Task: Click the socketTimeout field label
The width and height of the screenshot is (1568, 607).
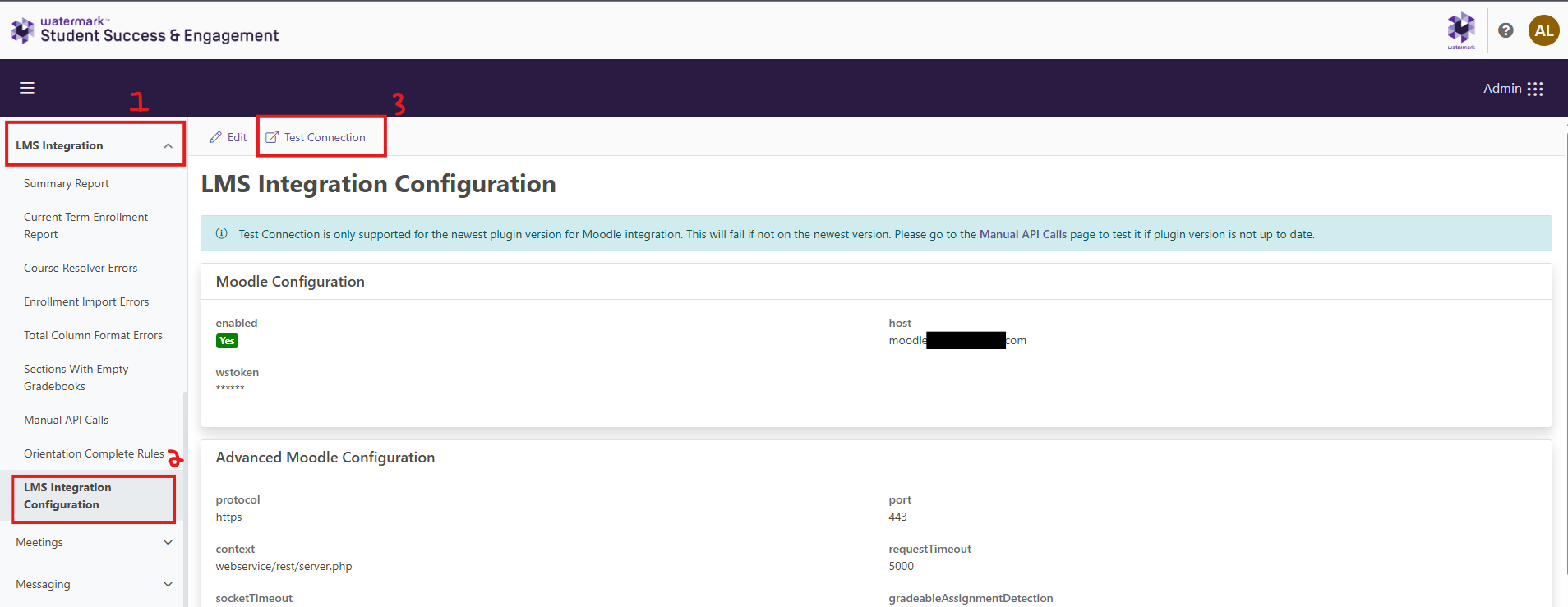Action: 254,598
